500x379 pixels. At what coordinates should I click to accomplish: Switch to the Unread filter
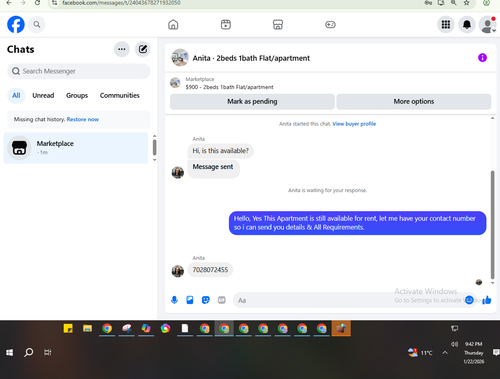point(43,95)
